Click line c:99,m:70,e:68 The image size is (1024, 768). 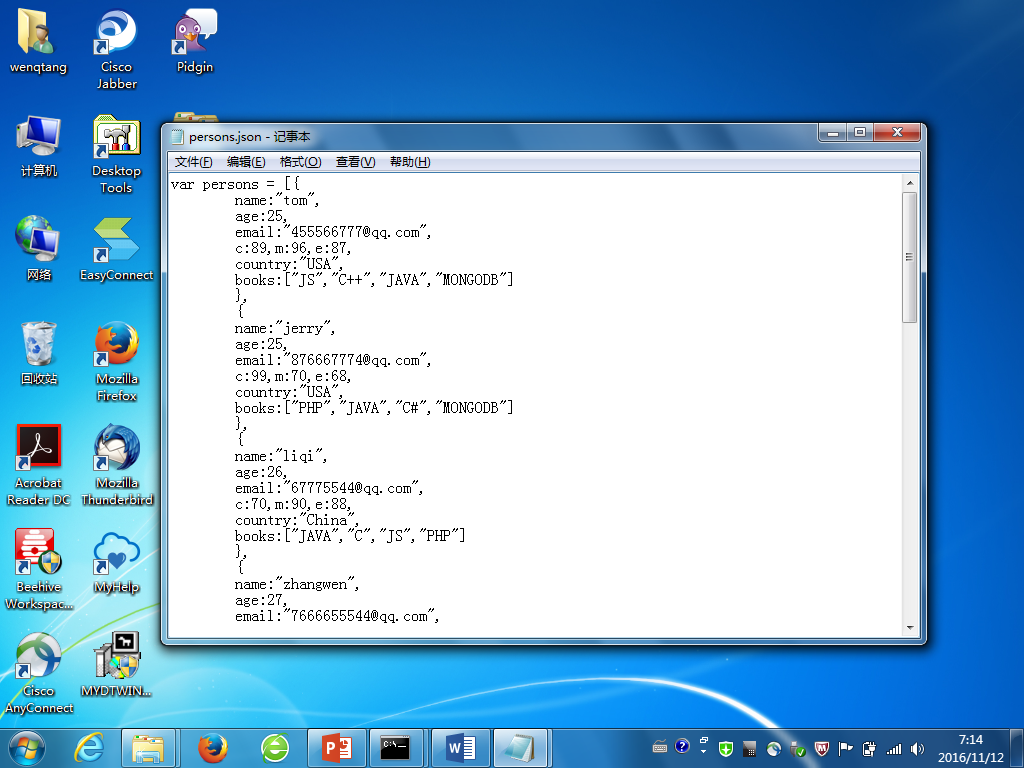click(x=293, y=376)
